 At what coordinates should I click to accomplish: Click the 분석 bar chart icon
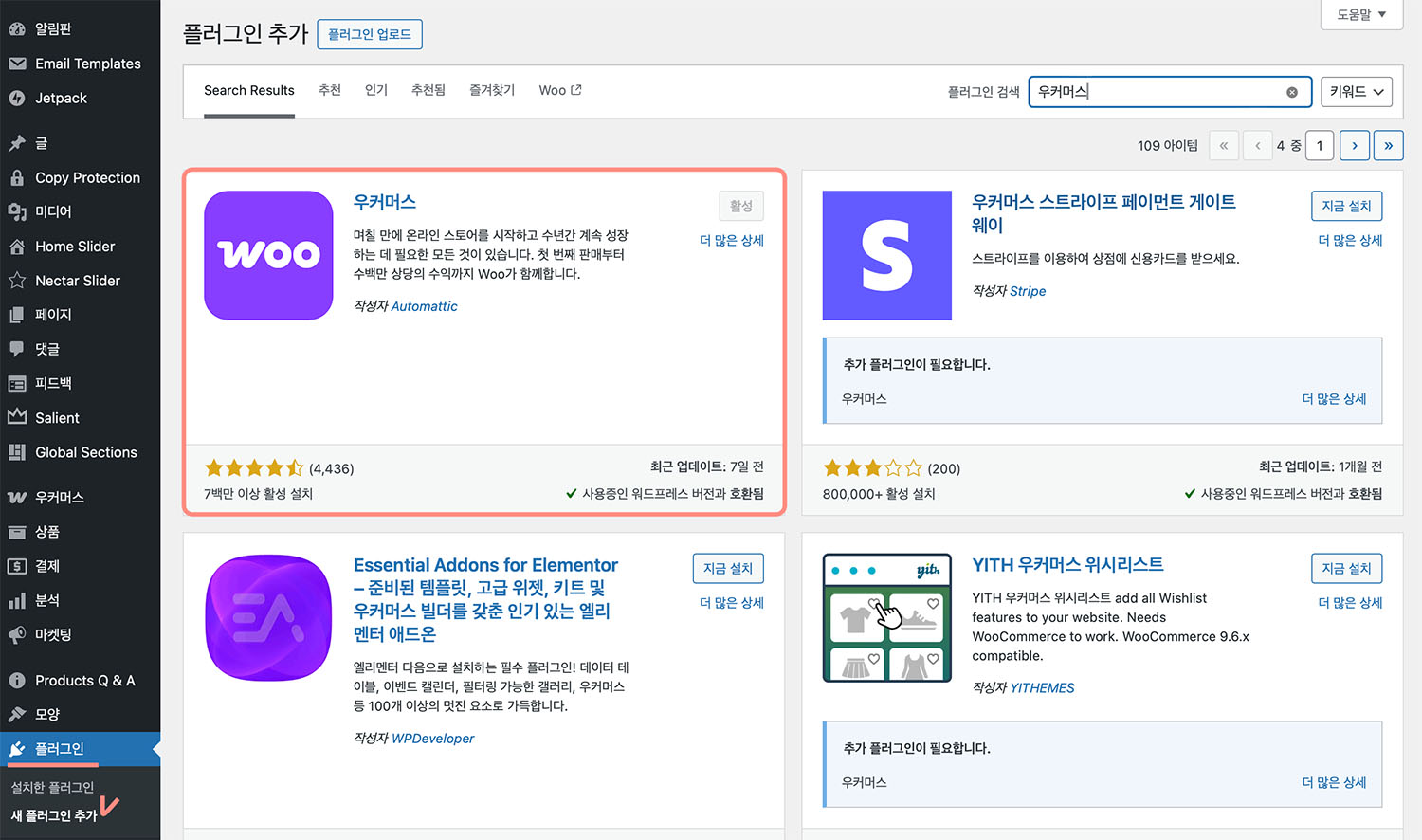click(x=17, y=600)
